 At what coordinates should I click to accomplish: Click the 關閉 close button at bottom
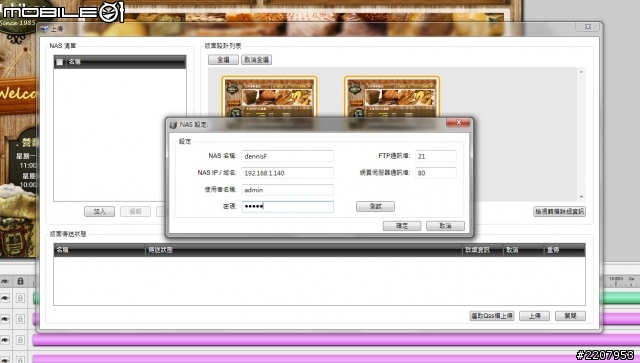tap(570, 316)
